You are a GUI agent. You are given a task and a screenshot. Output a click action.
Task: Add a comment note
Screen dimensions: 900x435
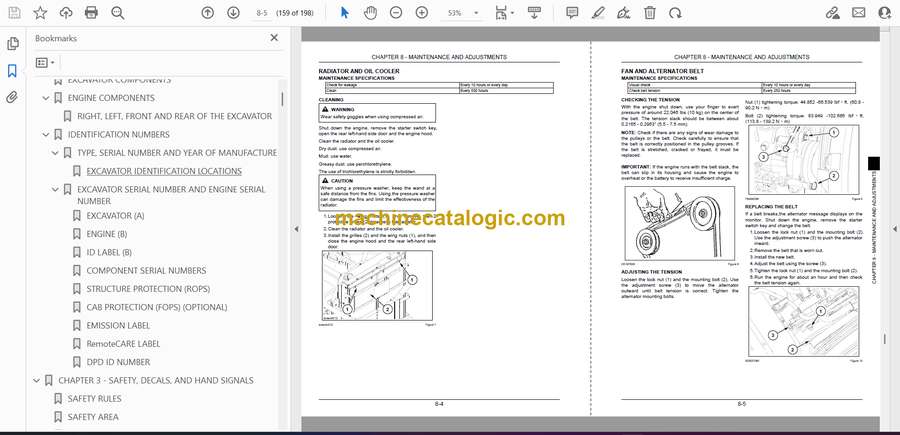(572, 13)
